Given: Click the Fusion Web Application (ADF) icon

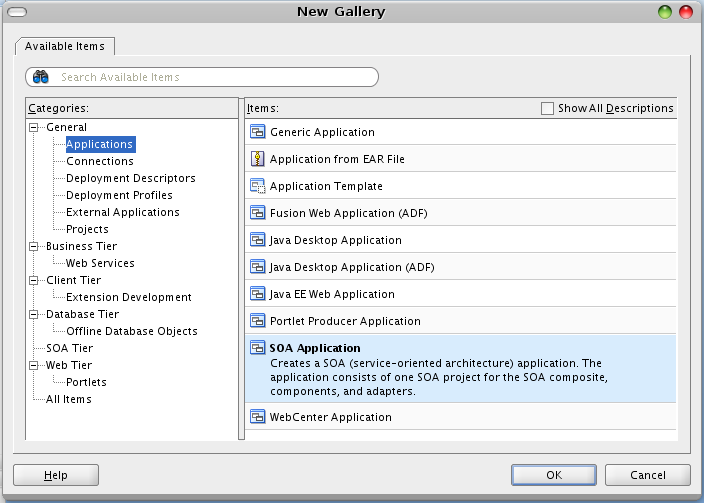Looking at the screenshot, I should point(257,213).
